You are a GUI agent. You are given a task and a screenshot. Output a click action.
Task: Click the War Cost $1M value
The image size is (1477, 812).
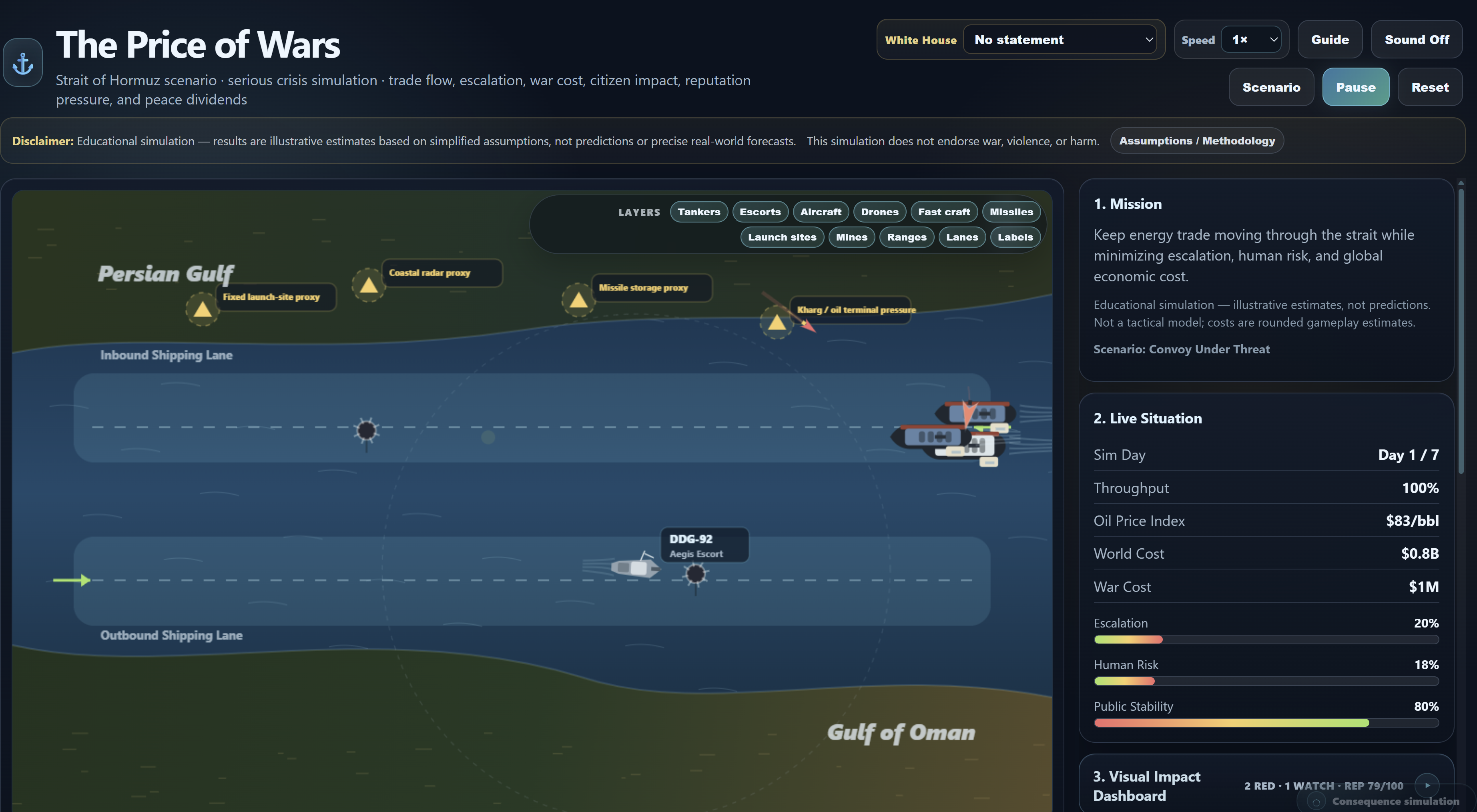coord(1424,587)
